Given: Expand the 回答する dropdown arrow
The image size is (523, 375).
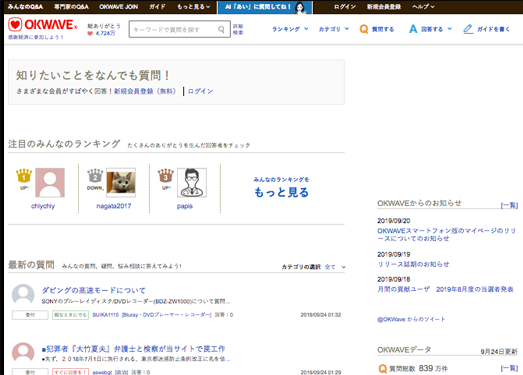Looking at the screenshot, I should (x=450, y=29).
